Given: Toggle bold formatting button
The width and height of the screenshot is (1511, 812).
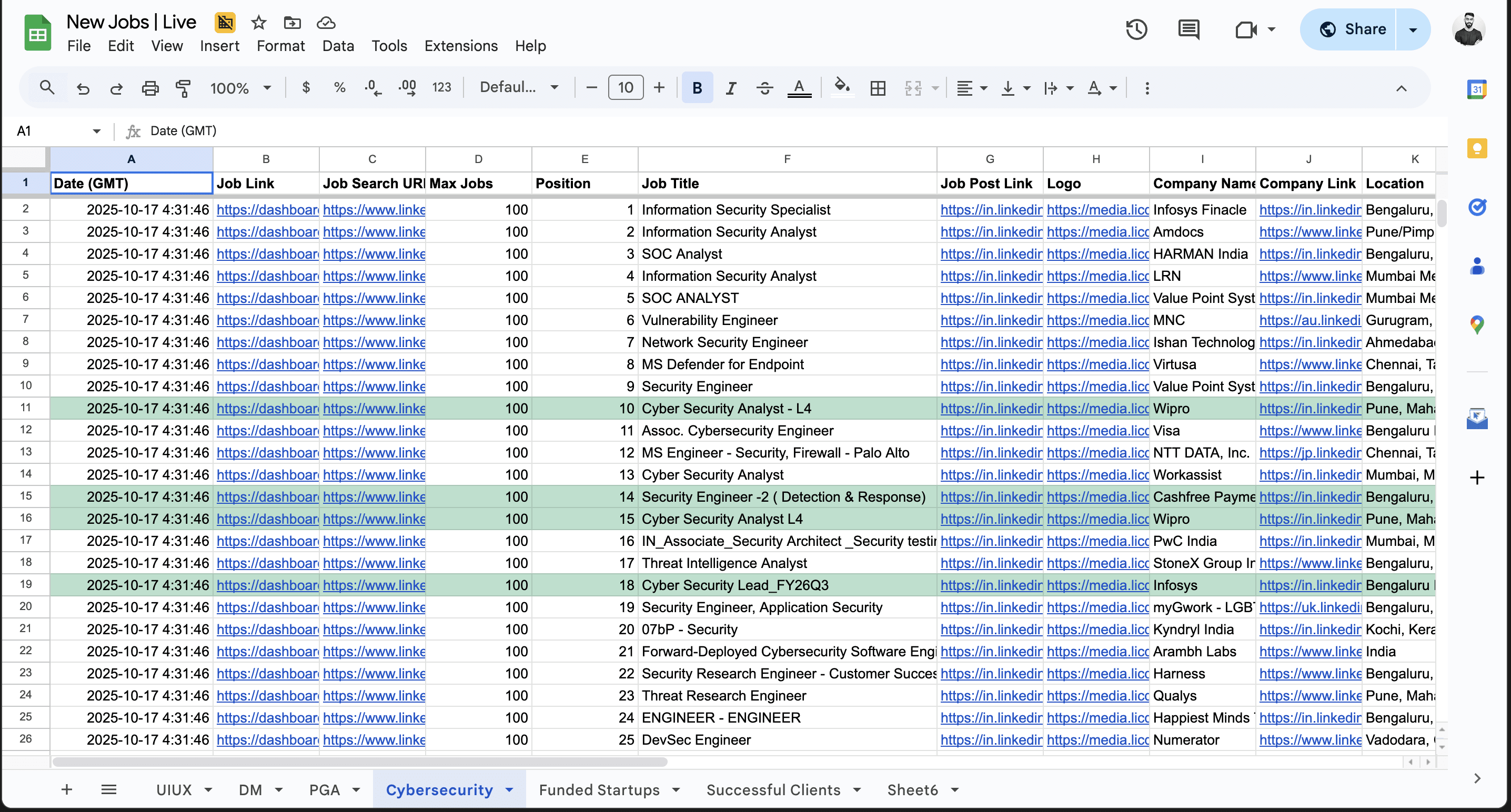Looking at the screenshot, I should pos(697,88).
